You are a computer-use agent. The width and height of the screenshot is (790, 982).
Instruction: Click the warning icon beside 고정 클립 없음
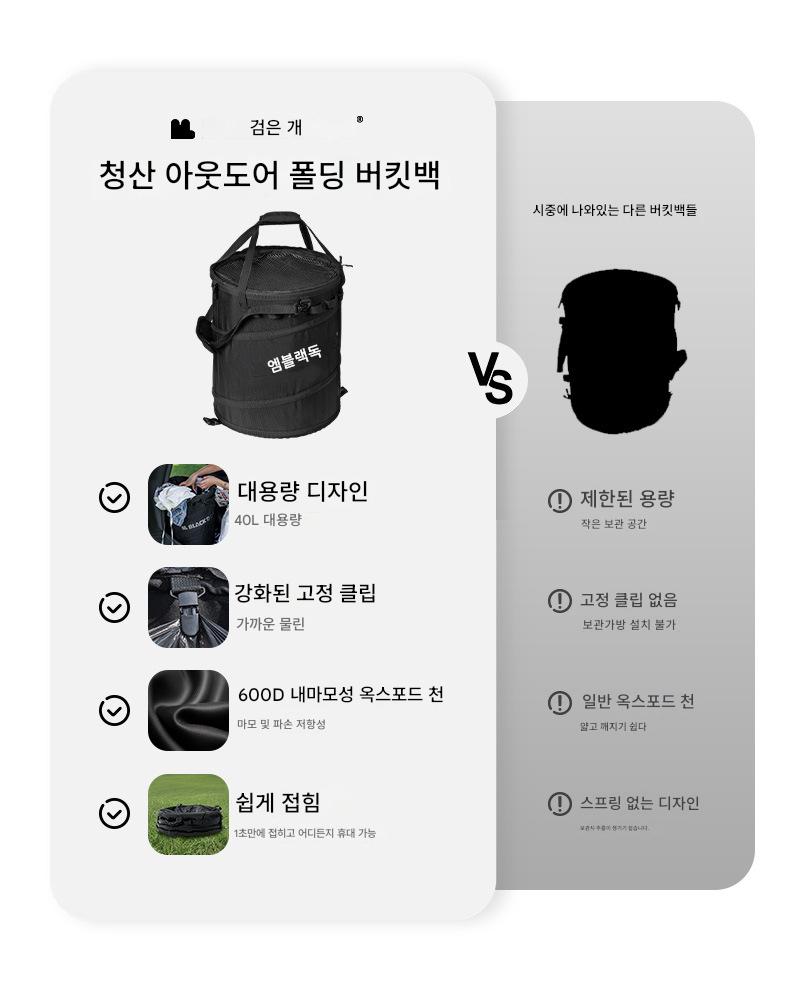[x=559, y=601]
